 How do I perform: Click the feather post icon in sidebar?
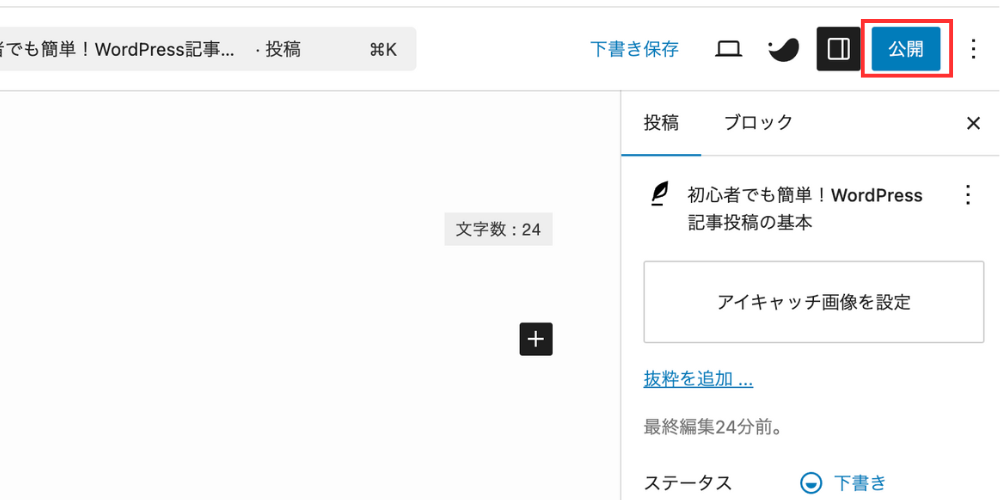(659, 194)
